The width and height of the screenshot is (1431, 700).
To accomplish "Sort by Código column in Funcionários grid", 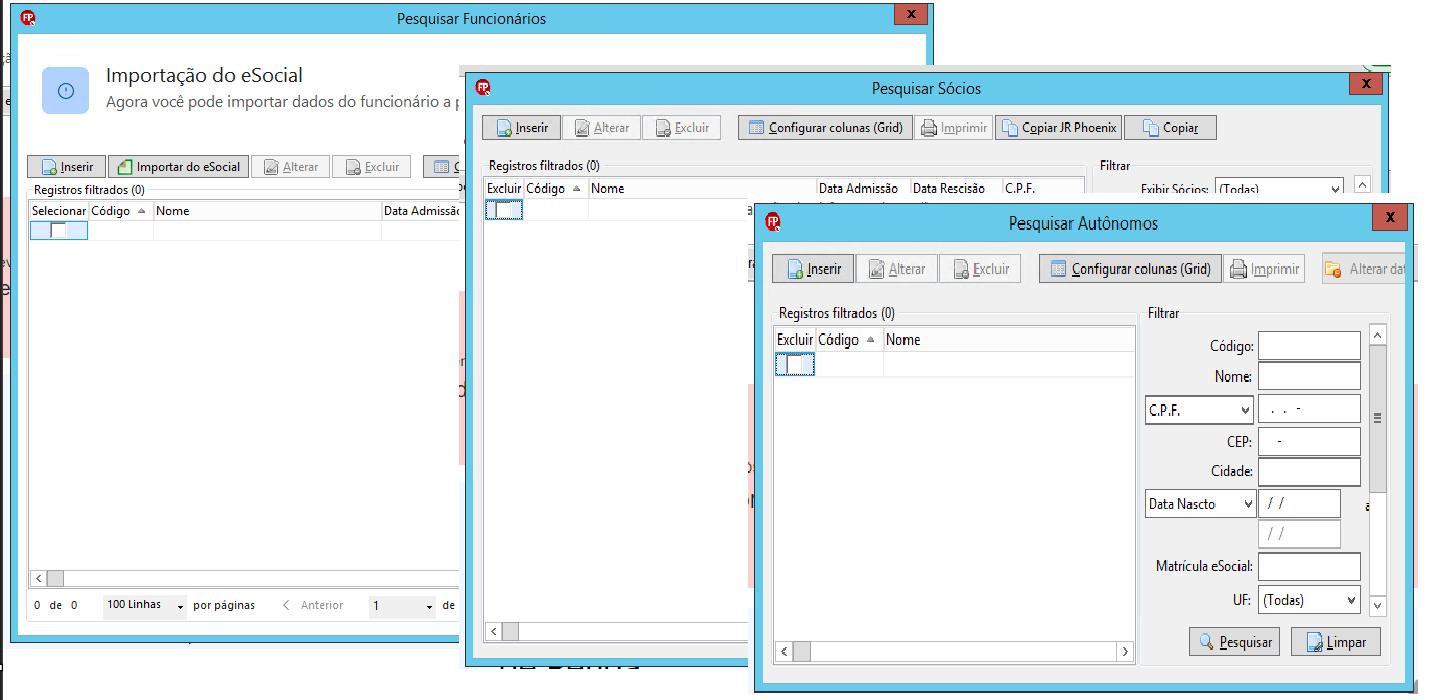I will tap(120, 211).
